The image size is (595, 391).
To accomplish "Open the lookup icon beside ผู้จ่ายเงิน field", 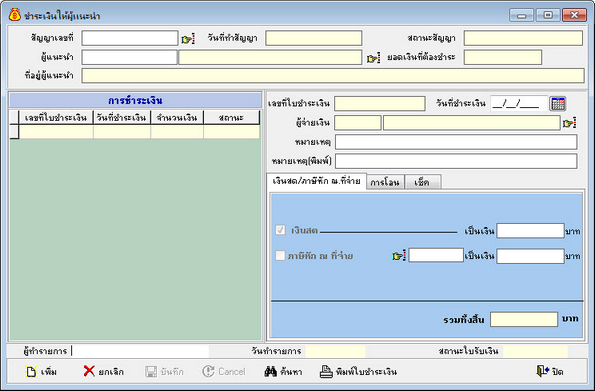I will point(569,123).
